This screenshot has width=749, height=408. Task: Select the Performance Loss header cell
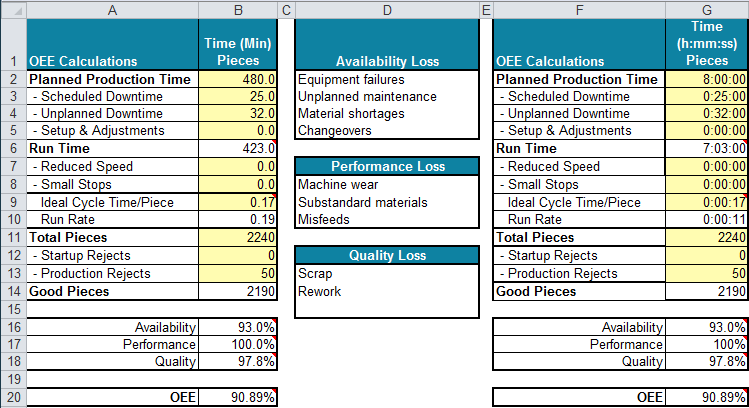tap(386, 167)
